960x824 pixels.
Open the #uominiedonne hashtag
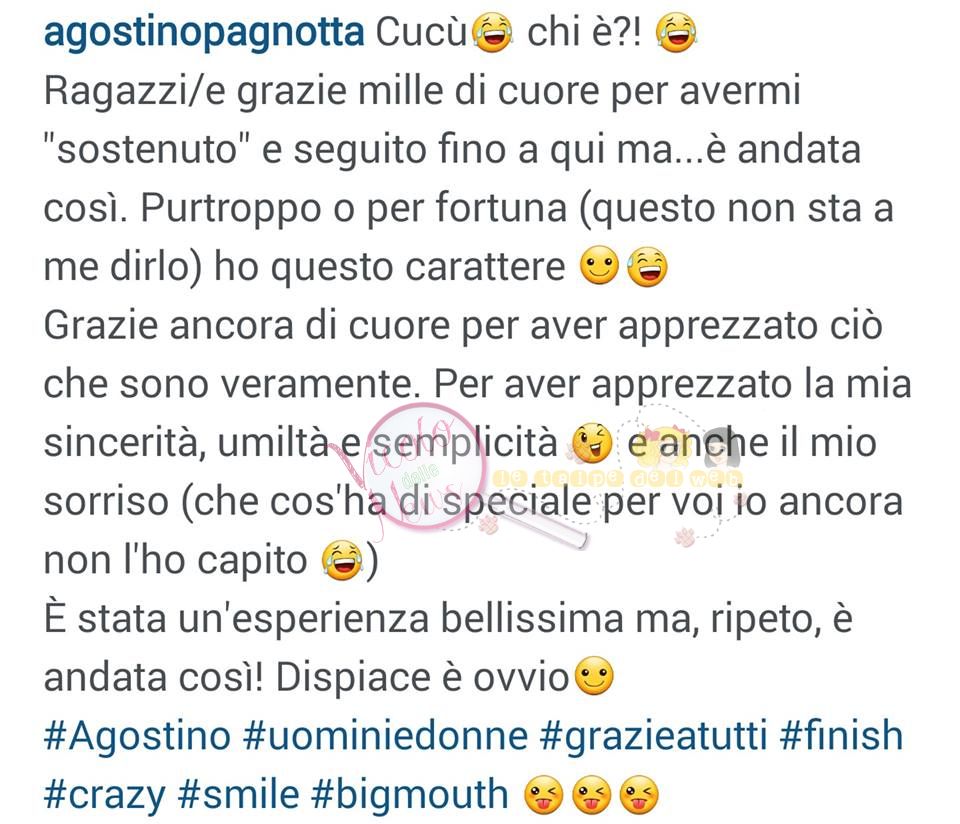click(385, 735)
